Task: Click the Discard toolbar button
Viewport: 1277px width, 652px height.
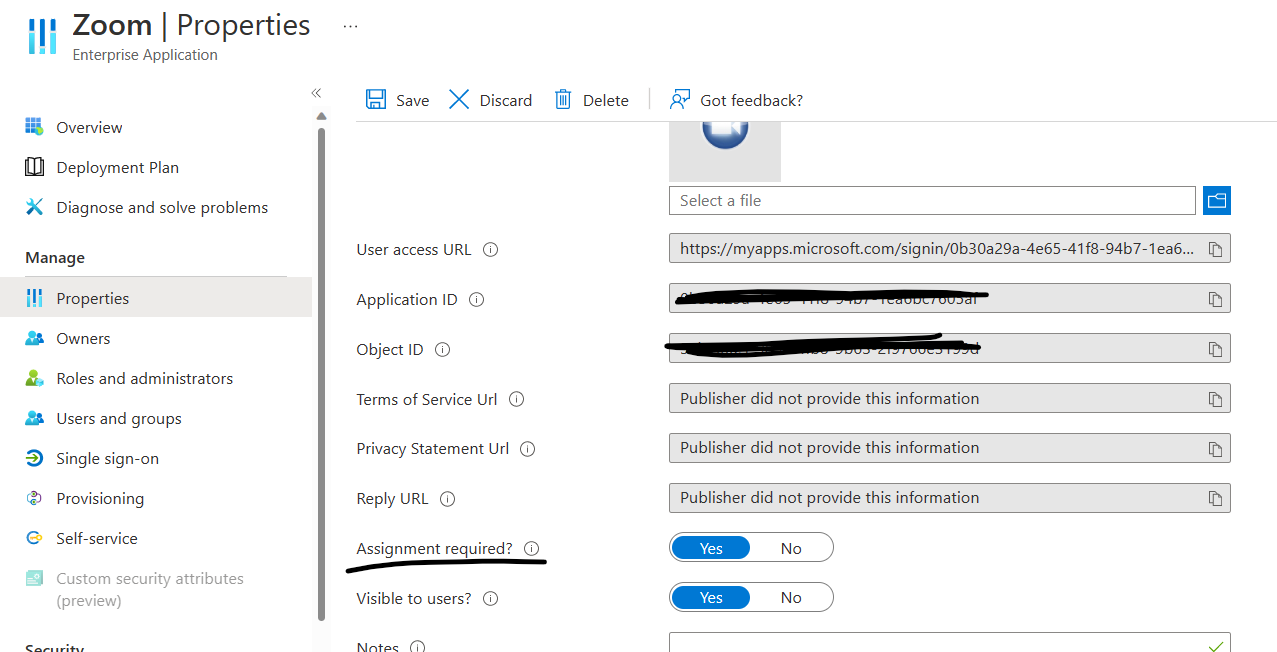Action: (490, 100)
